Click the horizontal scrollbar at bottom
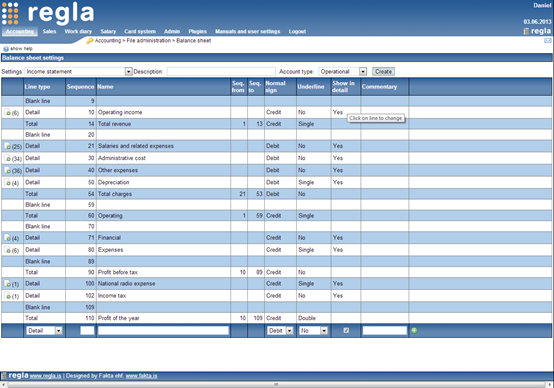The image size is (554, 388). [x=276, y=384]
